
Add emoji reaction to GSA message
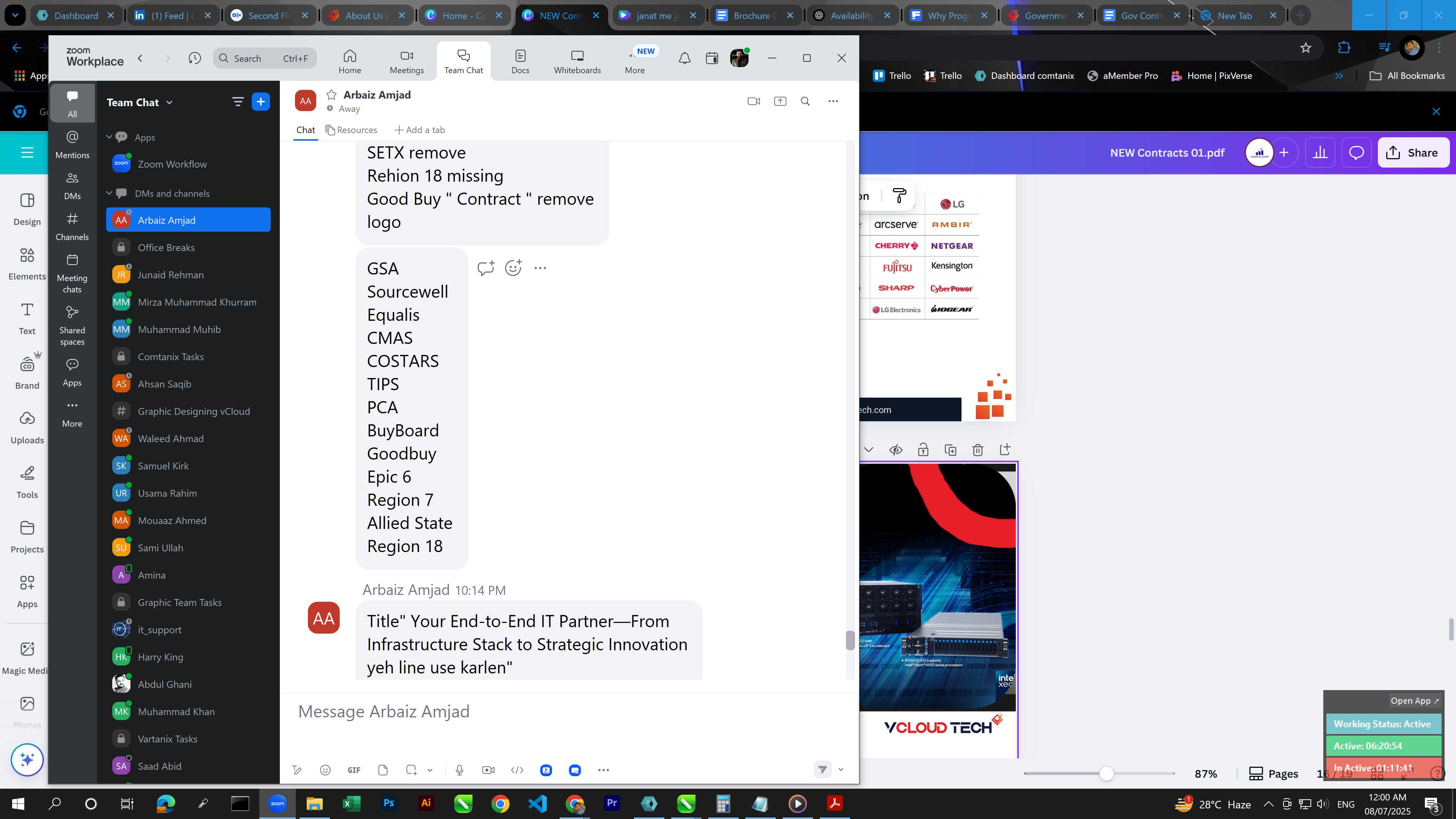tap(513, 268)
